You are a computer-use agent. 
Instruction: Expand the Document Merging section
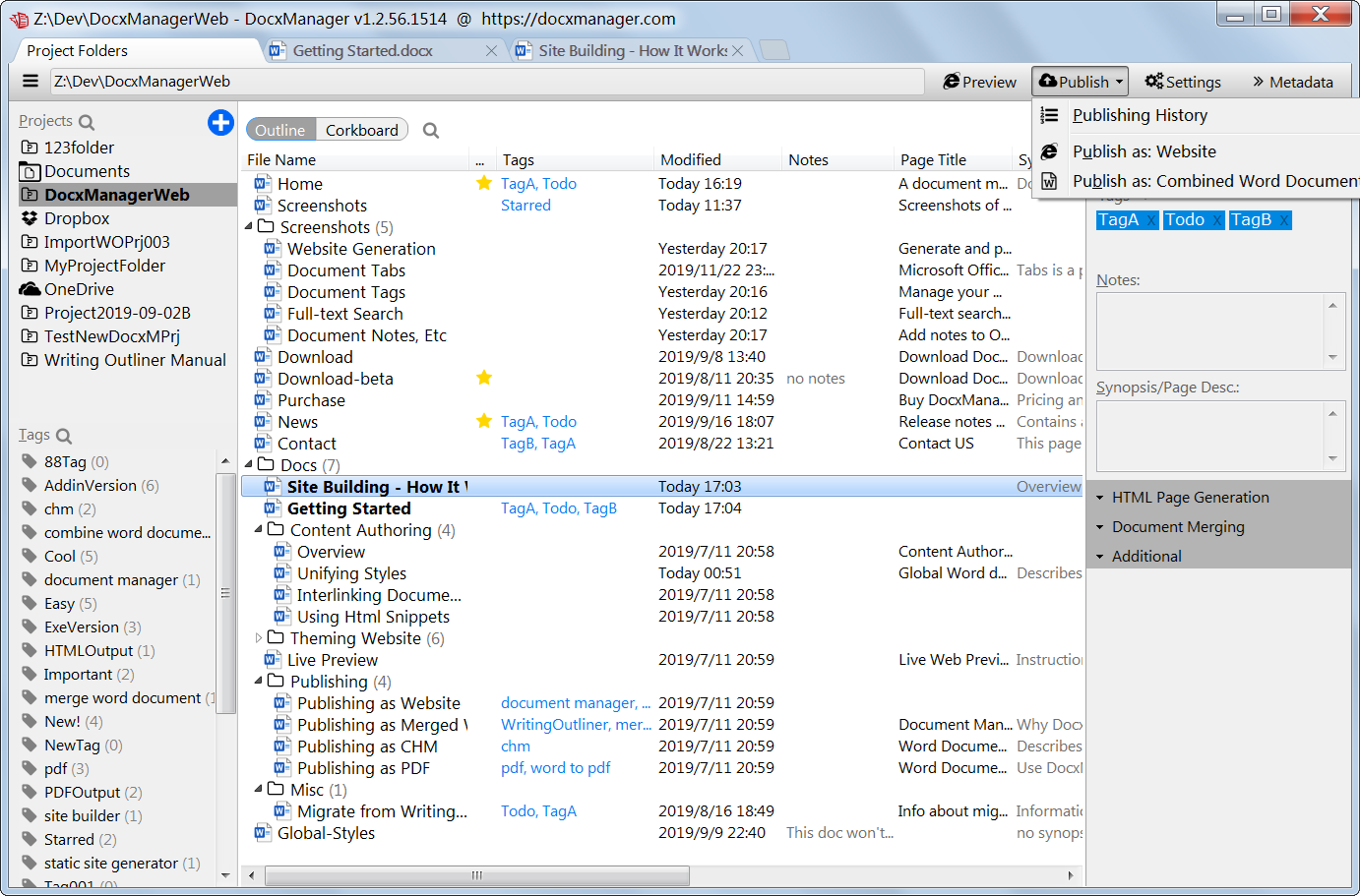pos(1099,527)
